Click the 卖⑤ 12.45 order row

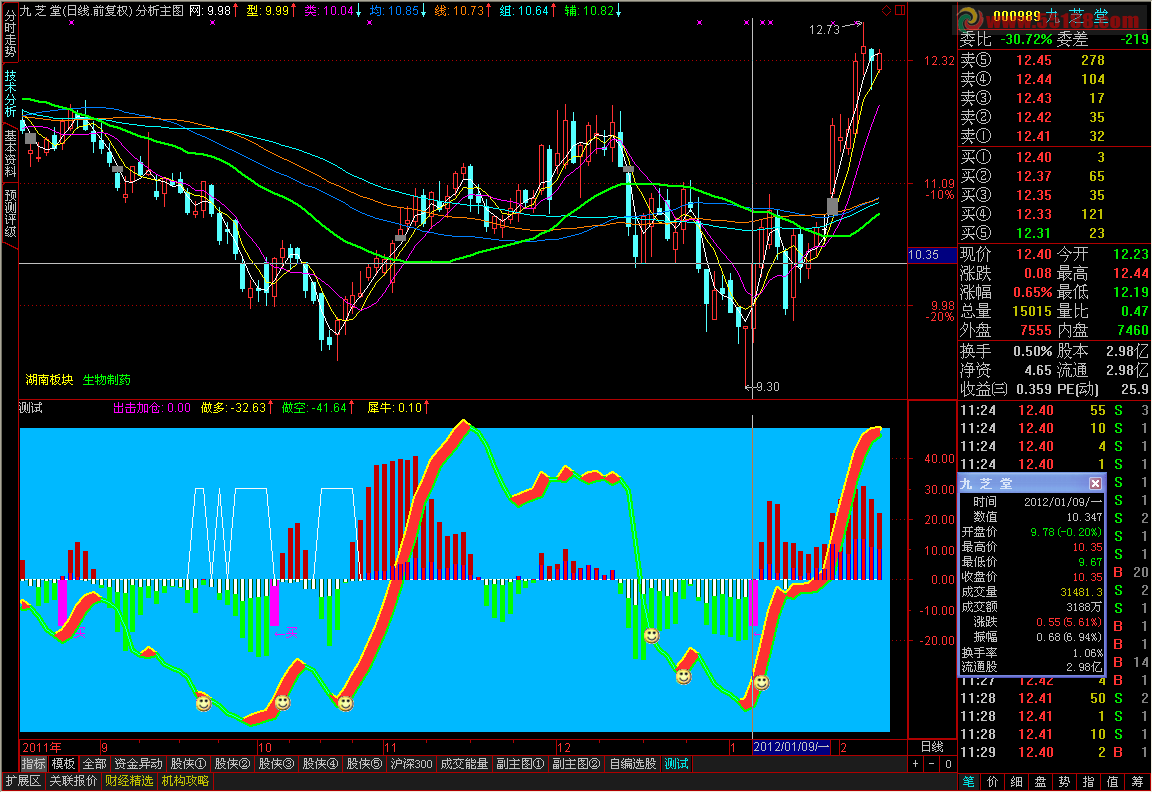pyautogui.click(x=1054, y=60)
